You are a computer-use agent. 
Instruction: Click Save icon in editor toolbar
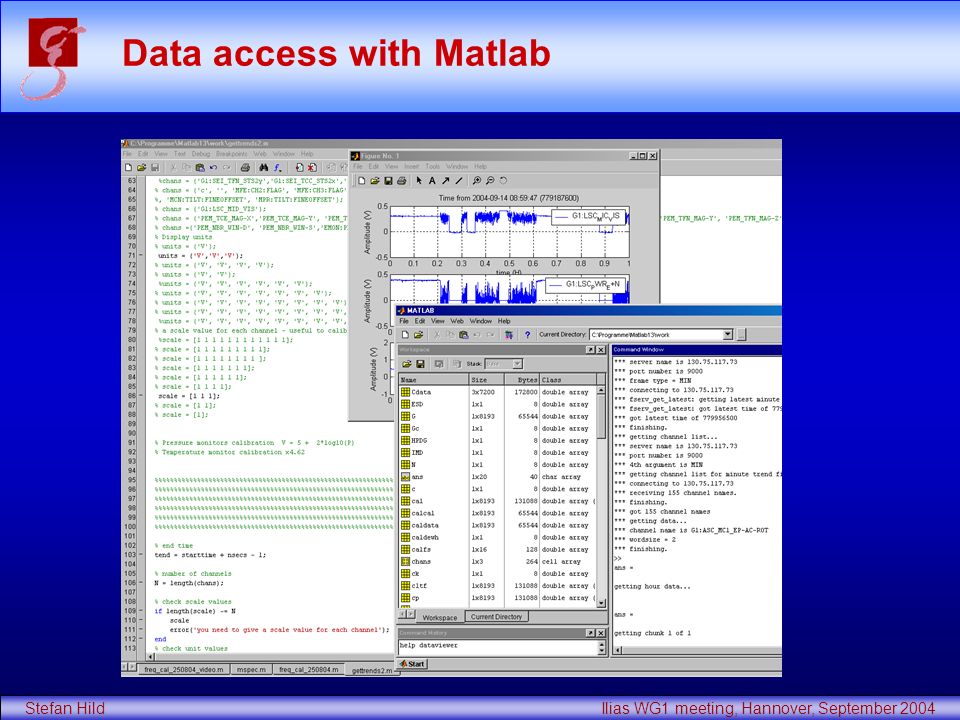click(155, 167)
